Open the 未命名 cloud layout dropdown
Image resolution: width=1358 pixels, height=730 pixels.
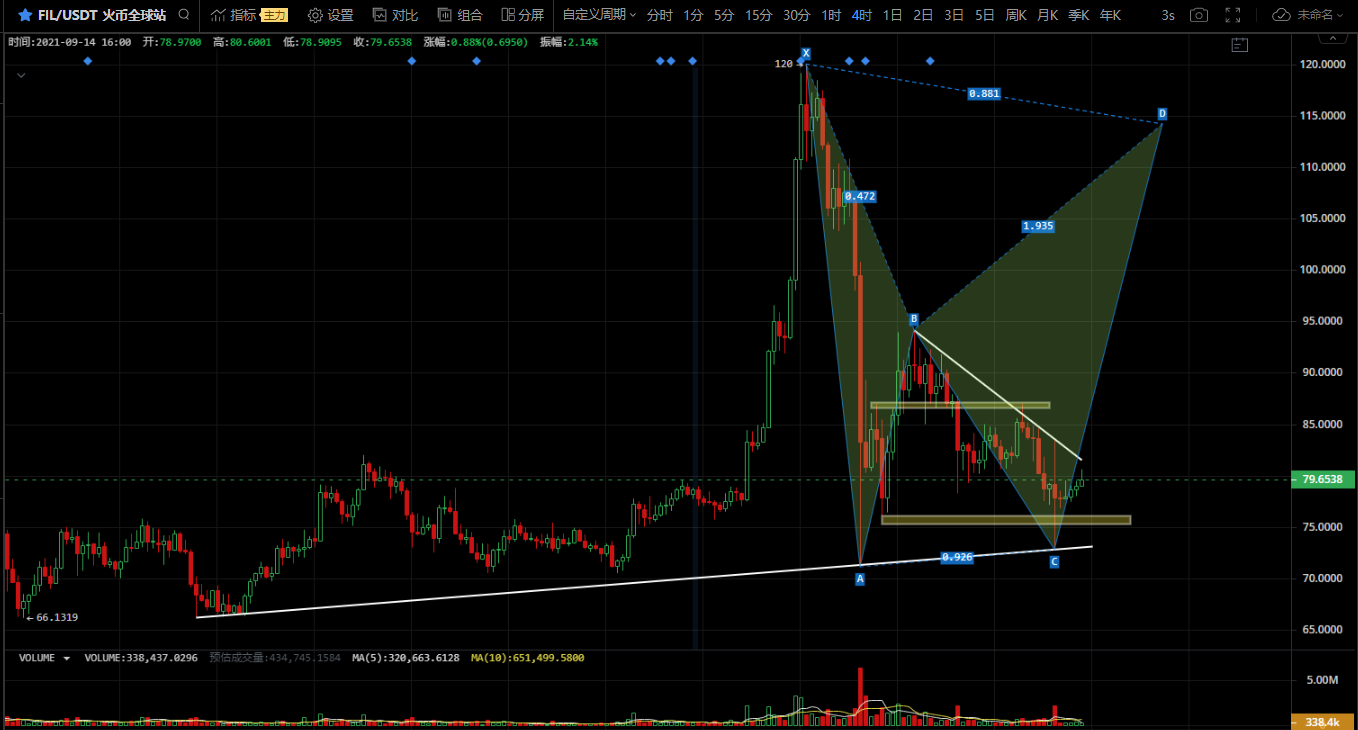[1318, 15]
